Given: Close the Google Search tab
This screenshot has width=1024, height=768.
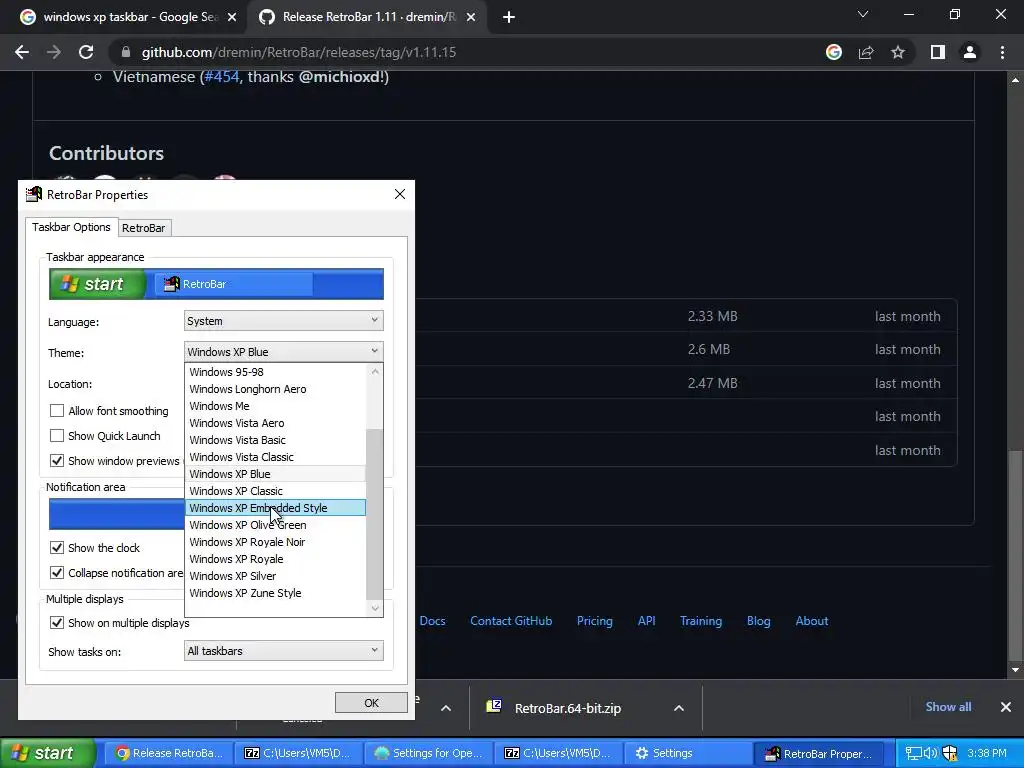Looking at the screenshot, I should point(232,17).
